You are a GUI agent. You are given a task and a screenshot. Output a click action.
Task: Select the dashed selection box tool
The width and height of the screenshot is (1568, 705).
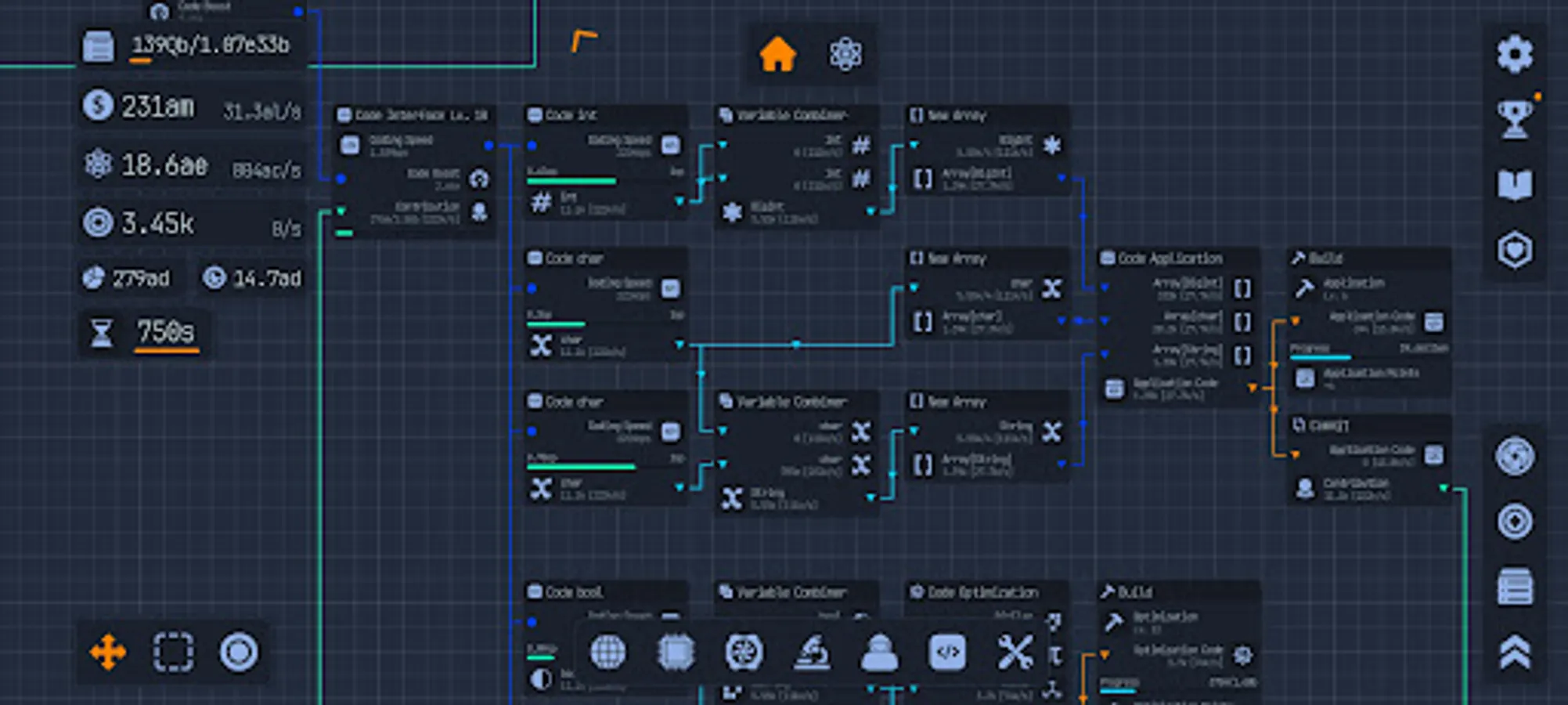(173, 653)
